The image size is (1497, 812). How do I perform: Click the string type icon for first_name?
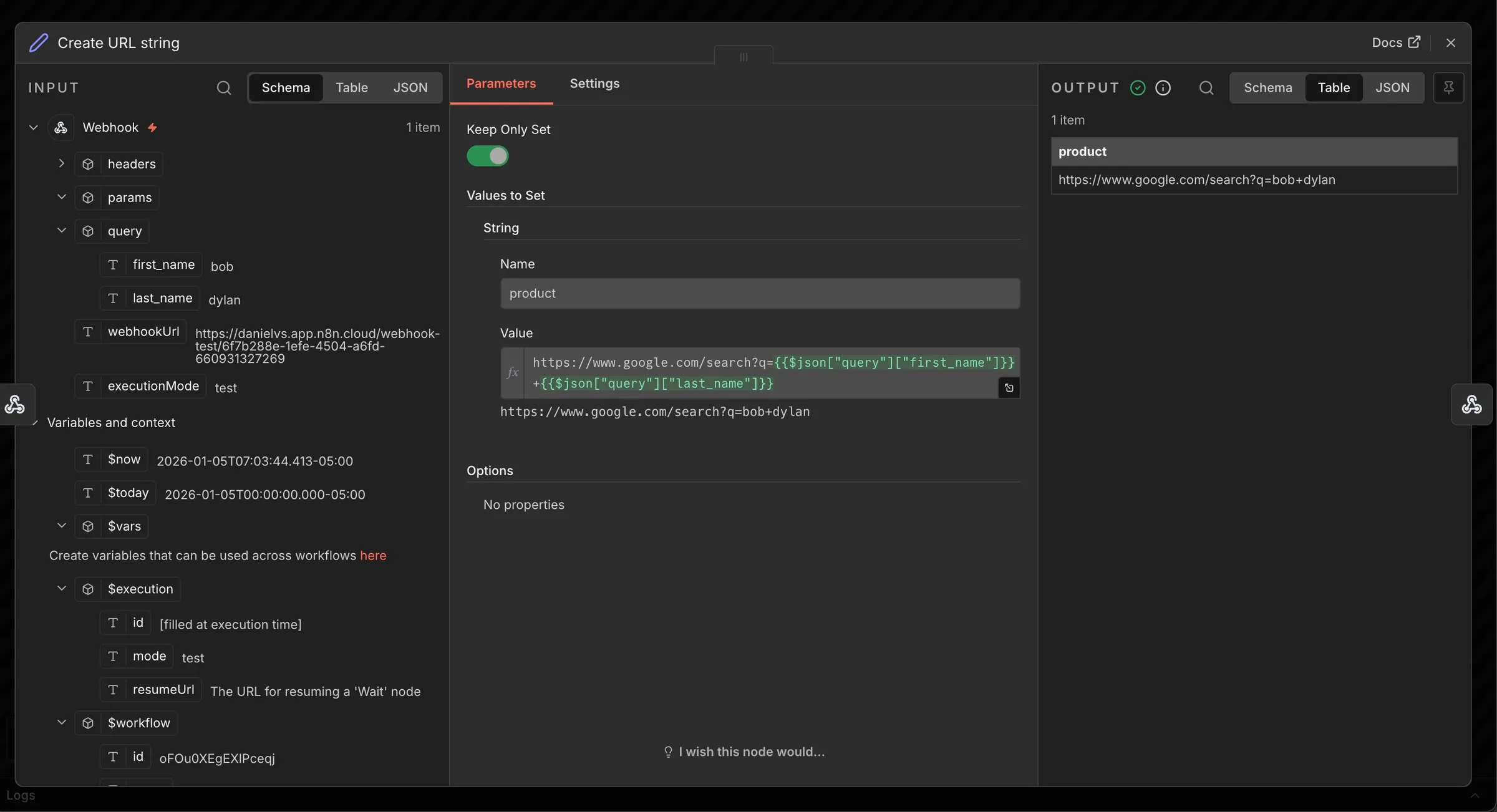click(113, 265)
